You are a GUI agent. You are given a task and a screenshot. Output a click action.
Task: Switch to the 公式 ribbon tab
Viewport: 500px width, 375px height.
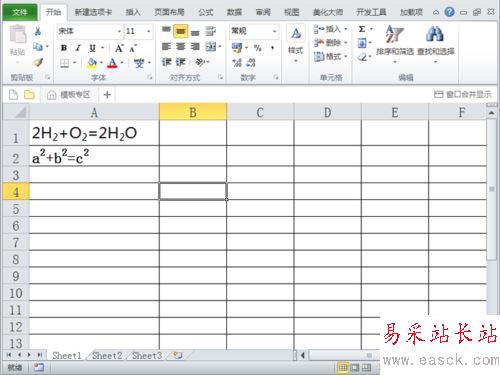coord(205,12)
